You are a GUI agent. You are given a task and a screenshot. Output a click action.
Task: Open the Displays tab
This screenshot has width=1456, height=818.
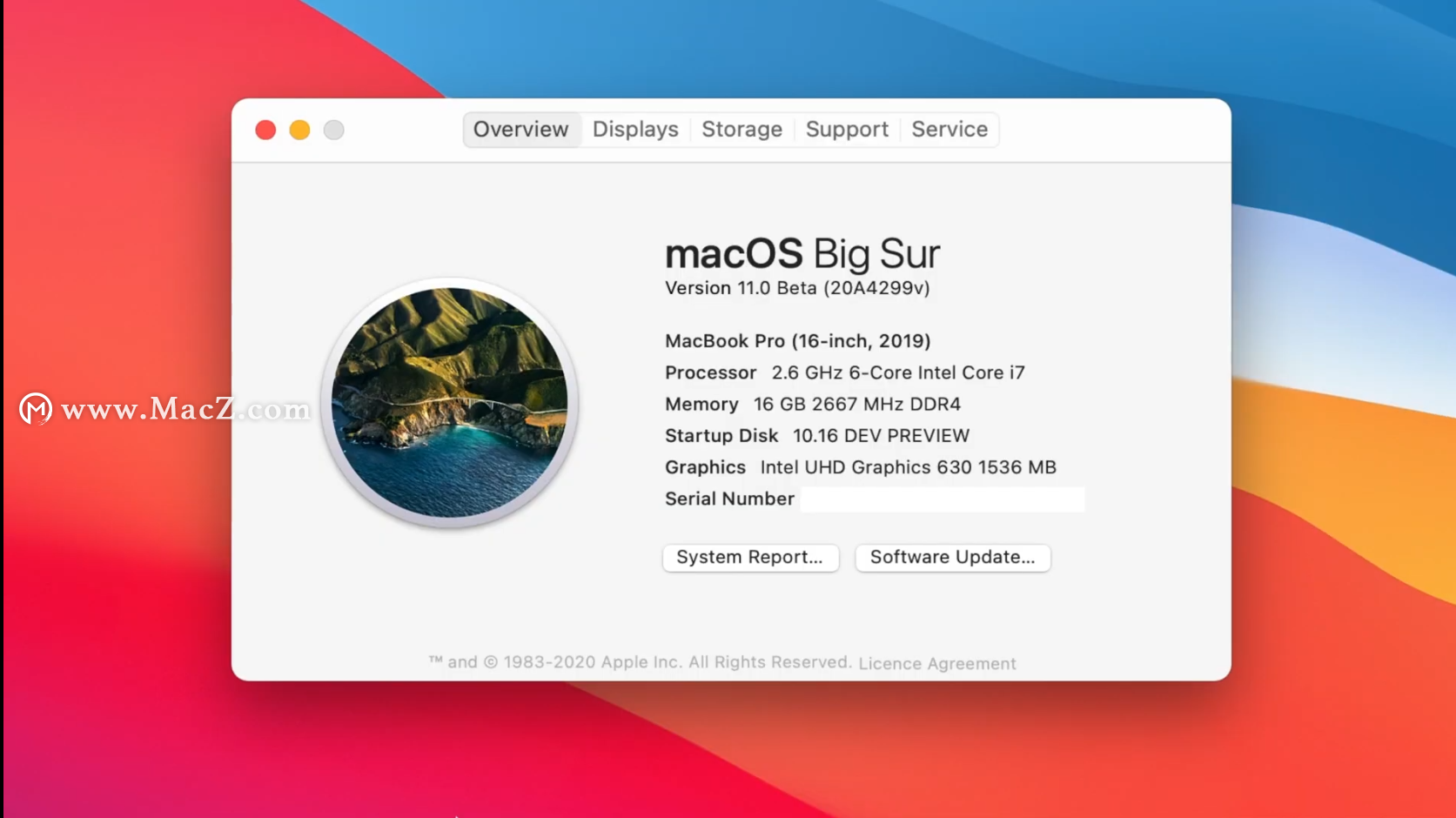pos(635,130)
